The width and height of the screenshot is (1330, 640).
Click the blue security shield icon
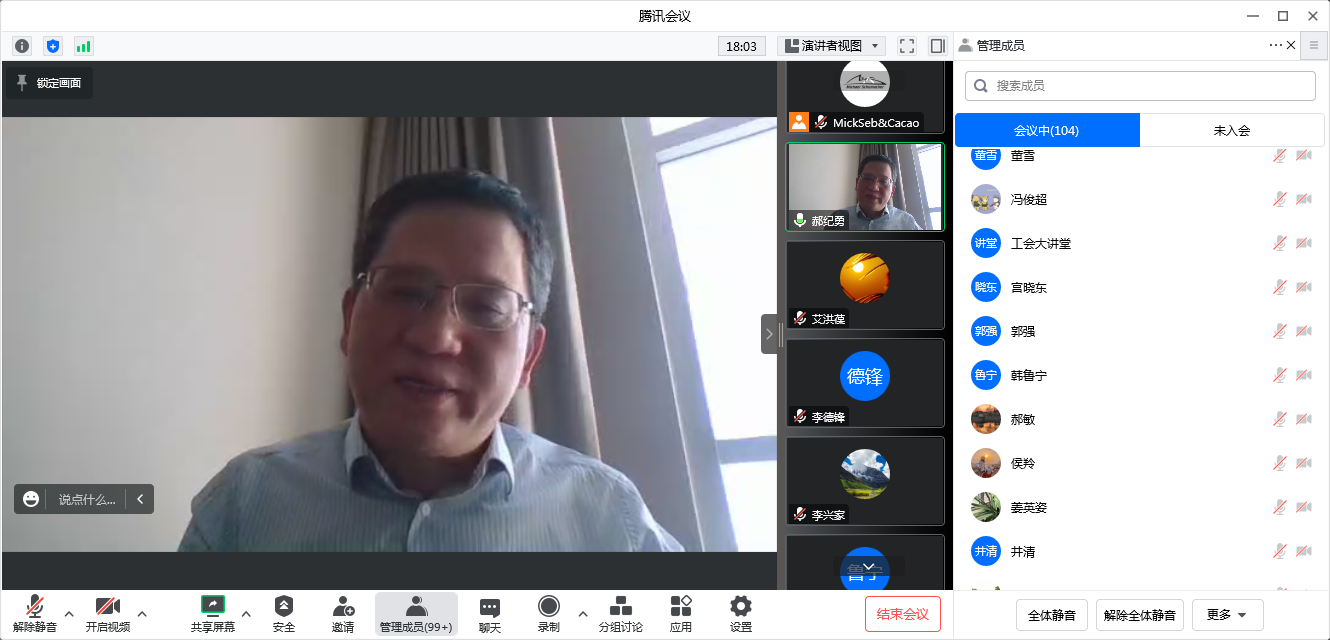(x=53, y=46)
